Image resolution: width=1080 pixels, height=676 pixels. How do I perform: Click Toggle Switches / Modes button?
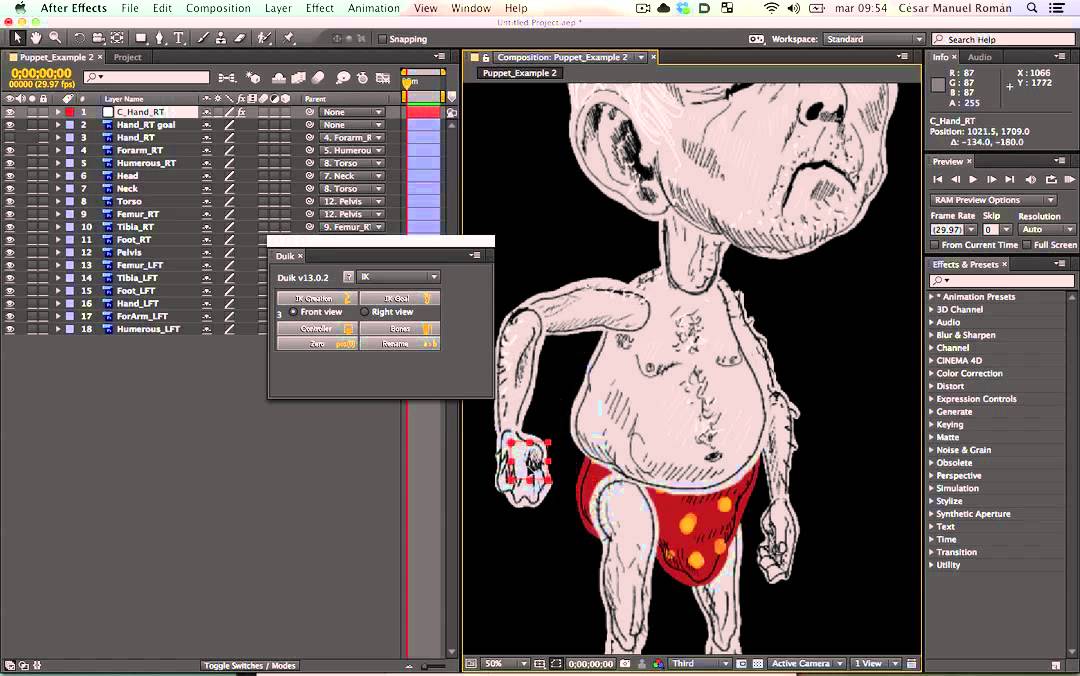(x=249, y=666)
